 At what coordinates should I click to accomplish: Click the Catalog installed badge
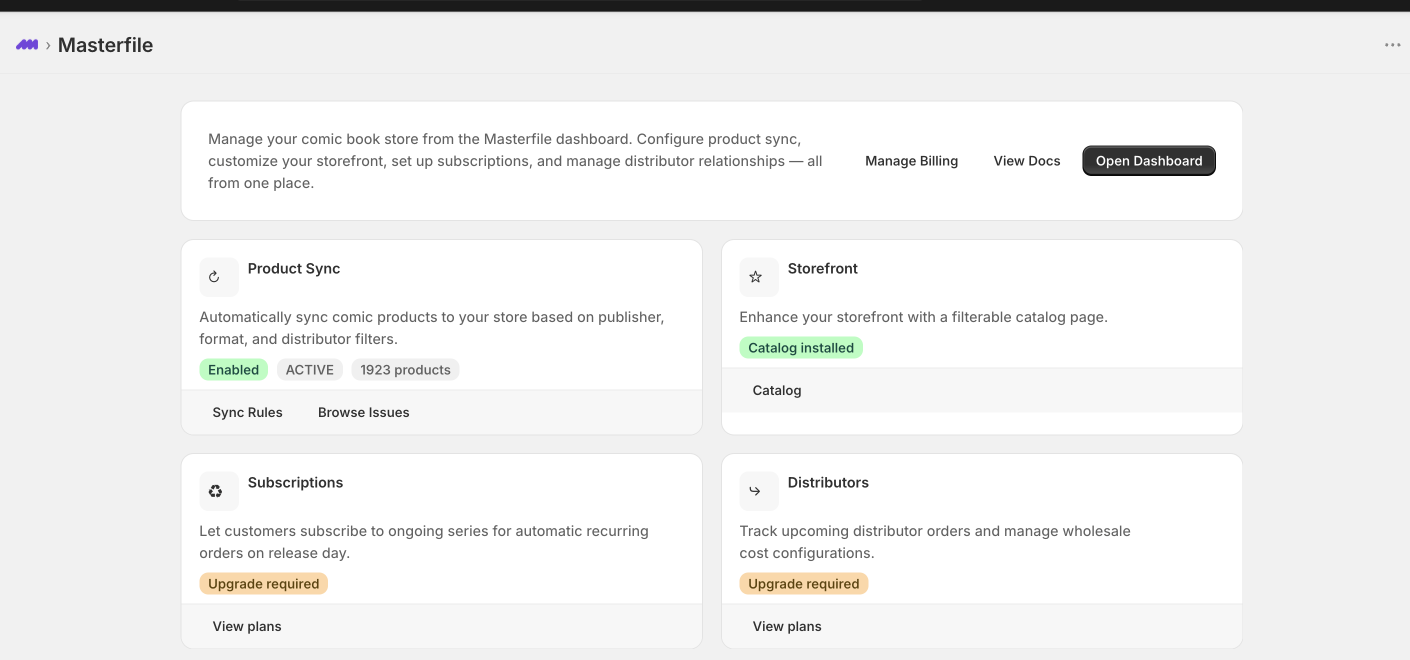click(x=801, y=348)
